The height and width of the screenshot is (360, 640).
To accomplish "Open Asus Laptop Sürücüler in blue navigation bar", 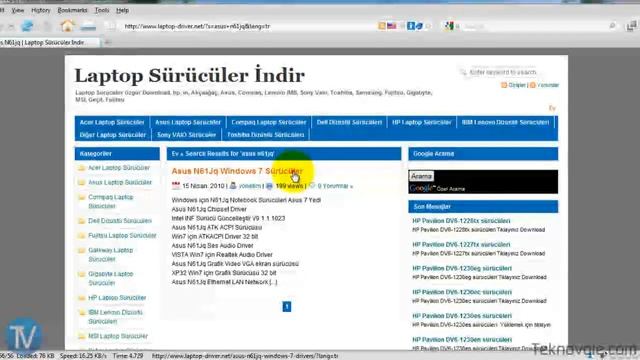I will [x=188, y=122].
